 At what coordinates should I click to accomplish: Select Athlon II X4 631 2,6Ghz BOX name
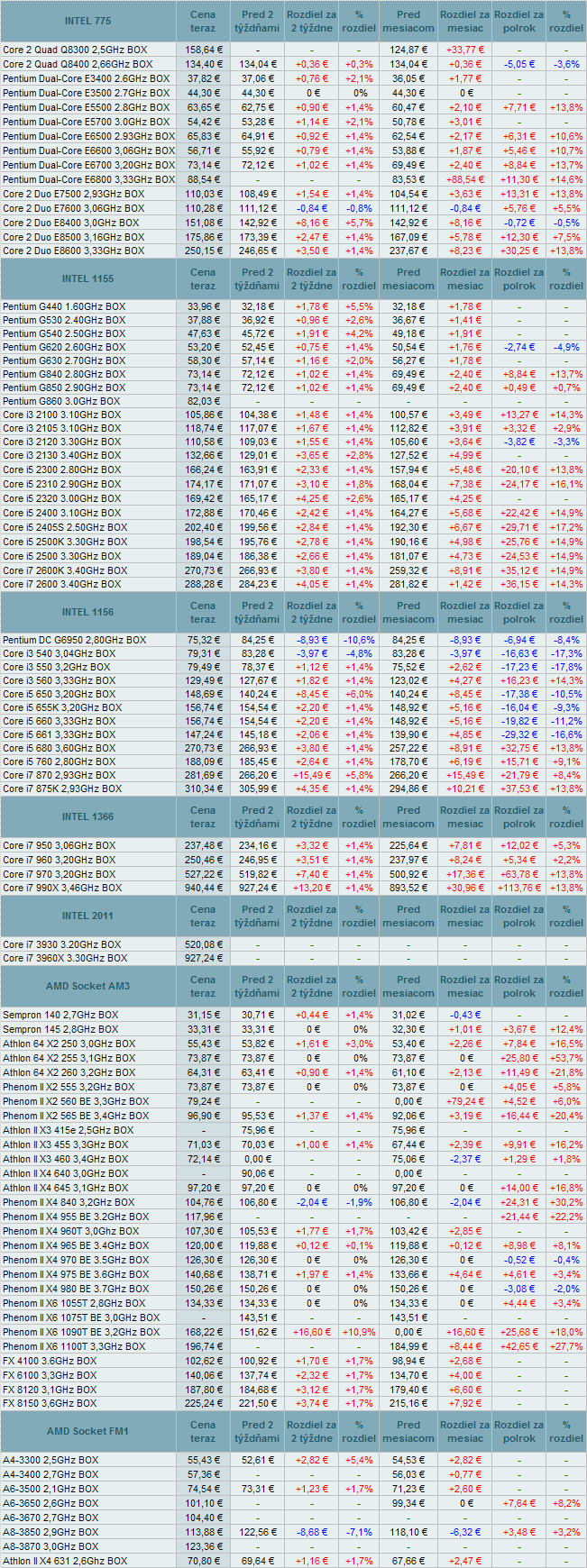point(65,1561)
